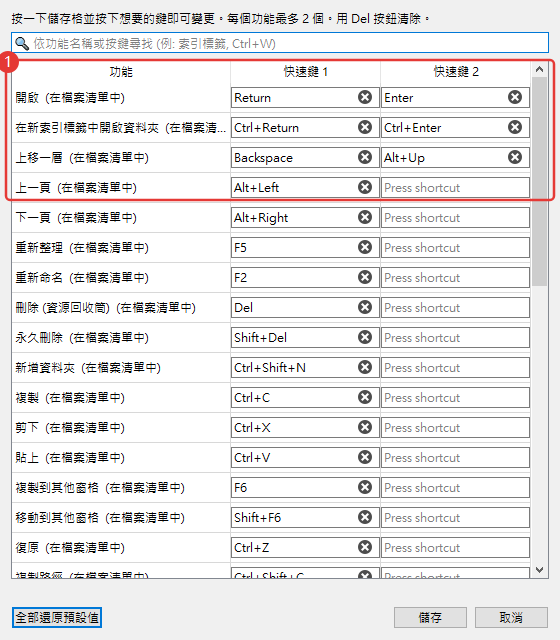
Task: Clear the Ctrl+Enter shortcut
Action: point(515,127)
